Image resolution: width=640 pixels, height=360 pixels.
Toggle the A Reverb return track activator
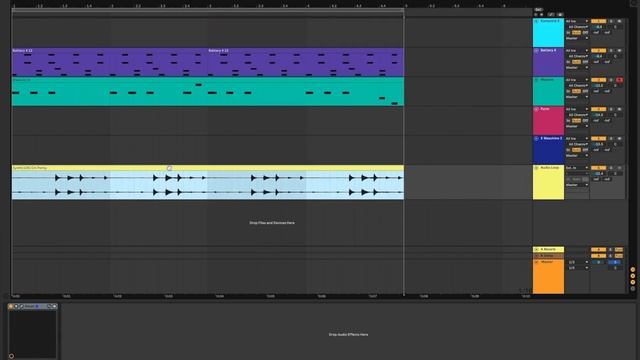point(598,249)
